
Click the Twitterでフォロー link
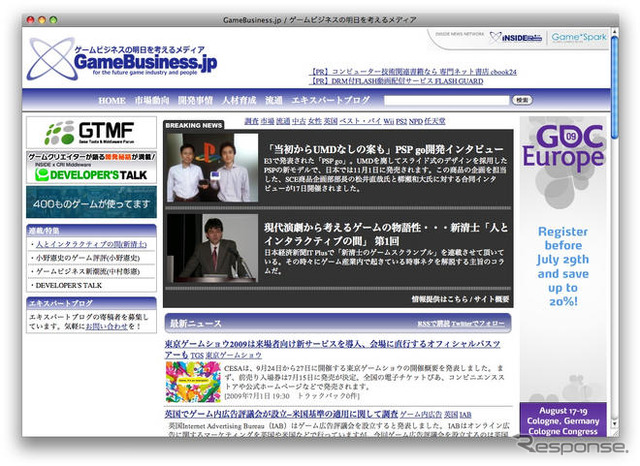tap(478, 324)
